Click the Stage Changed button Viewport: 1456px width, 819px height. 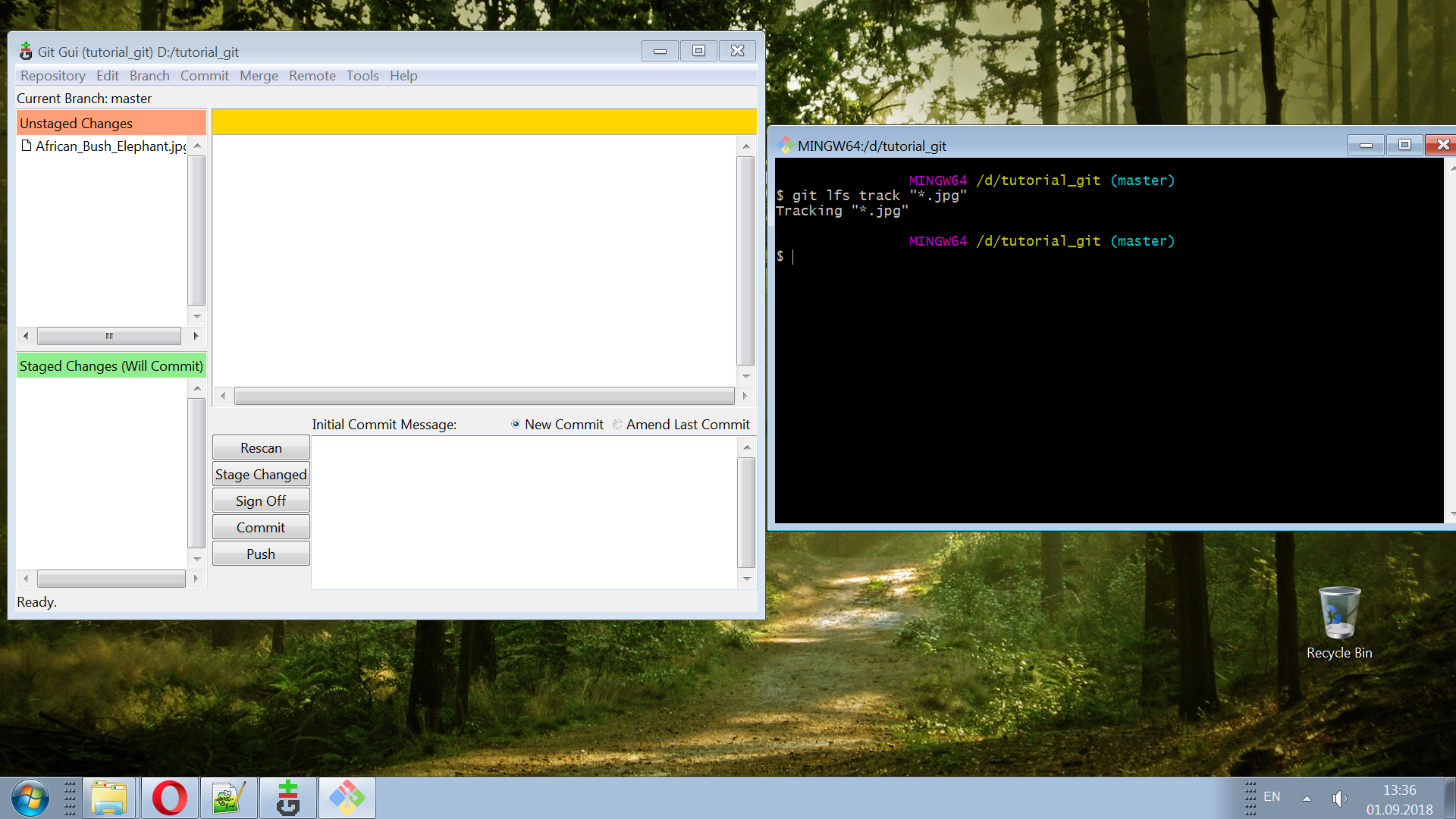coord(260,474)
